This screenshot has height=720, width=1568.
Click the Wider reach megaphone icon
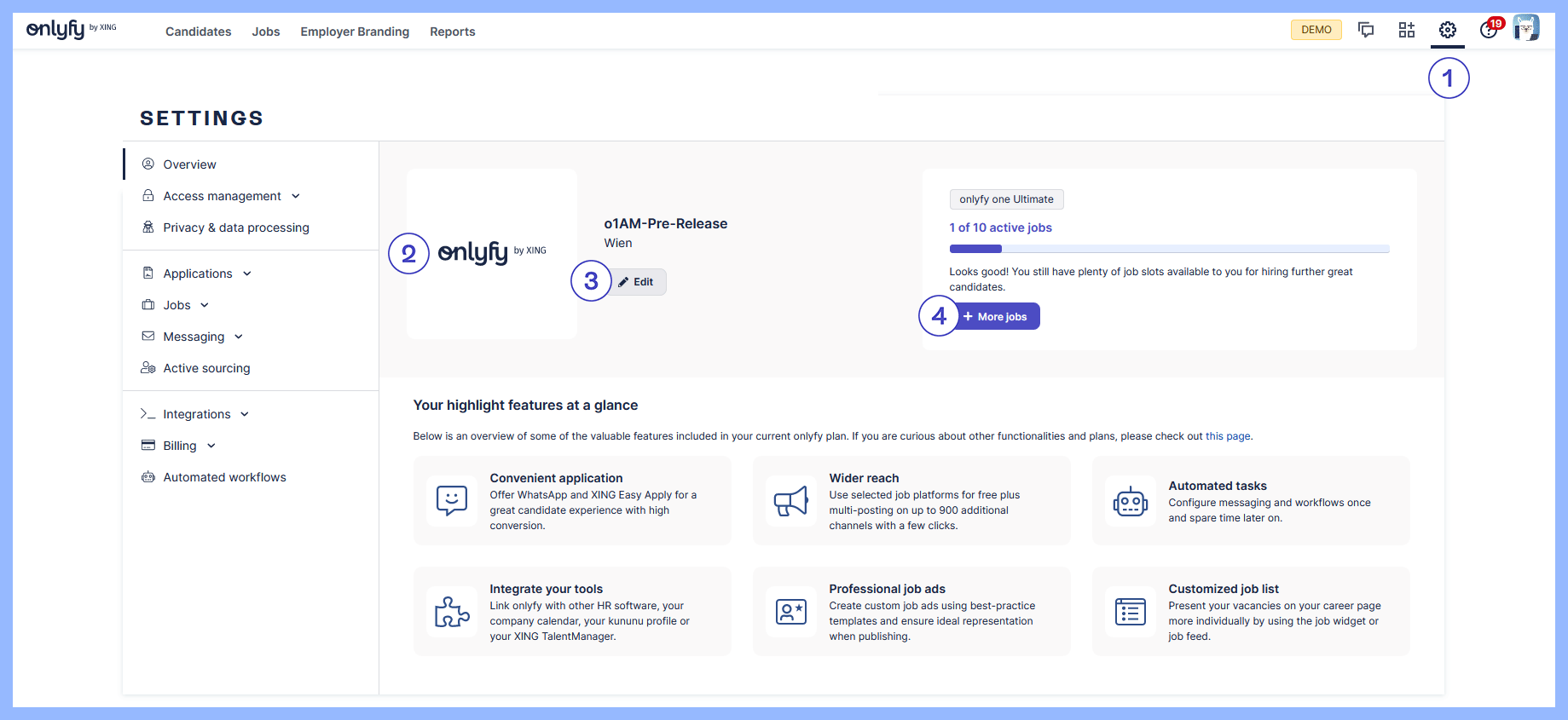tap(790, 502)
